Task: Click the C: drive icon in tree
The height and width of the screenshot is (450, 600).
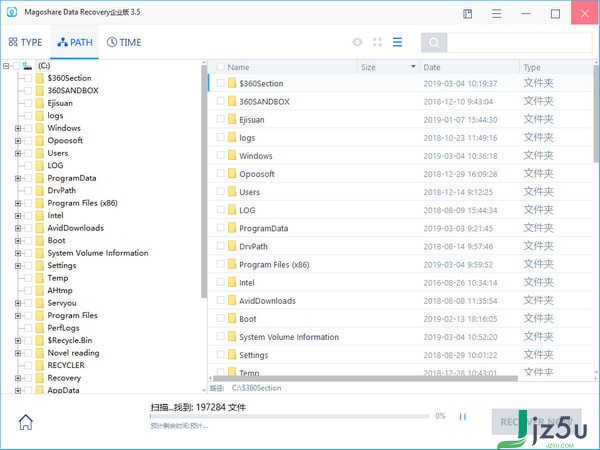Action: tap(27, 66)
